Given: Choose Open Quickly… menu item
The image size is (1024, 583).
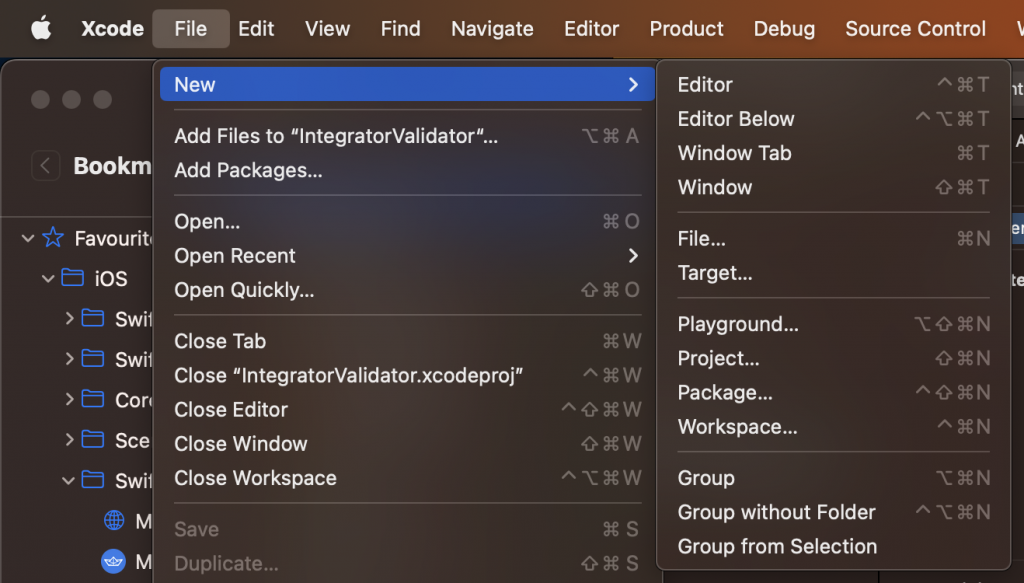Looking at the screenshot, I should 408,289.
